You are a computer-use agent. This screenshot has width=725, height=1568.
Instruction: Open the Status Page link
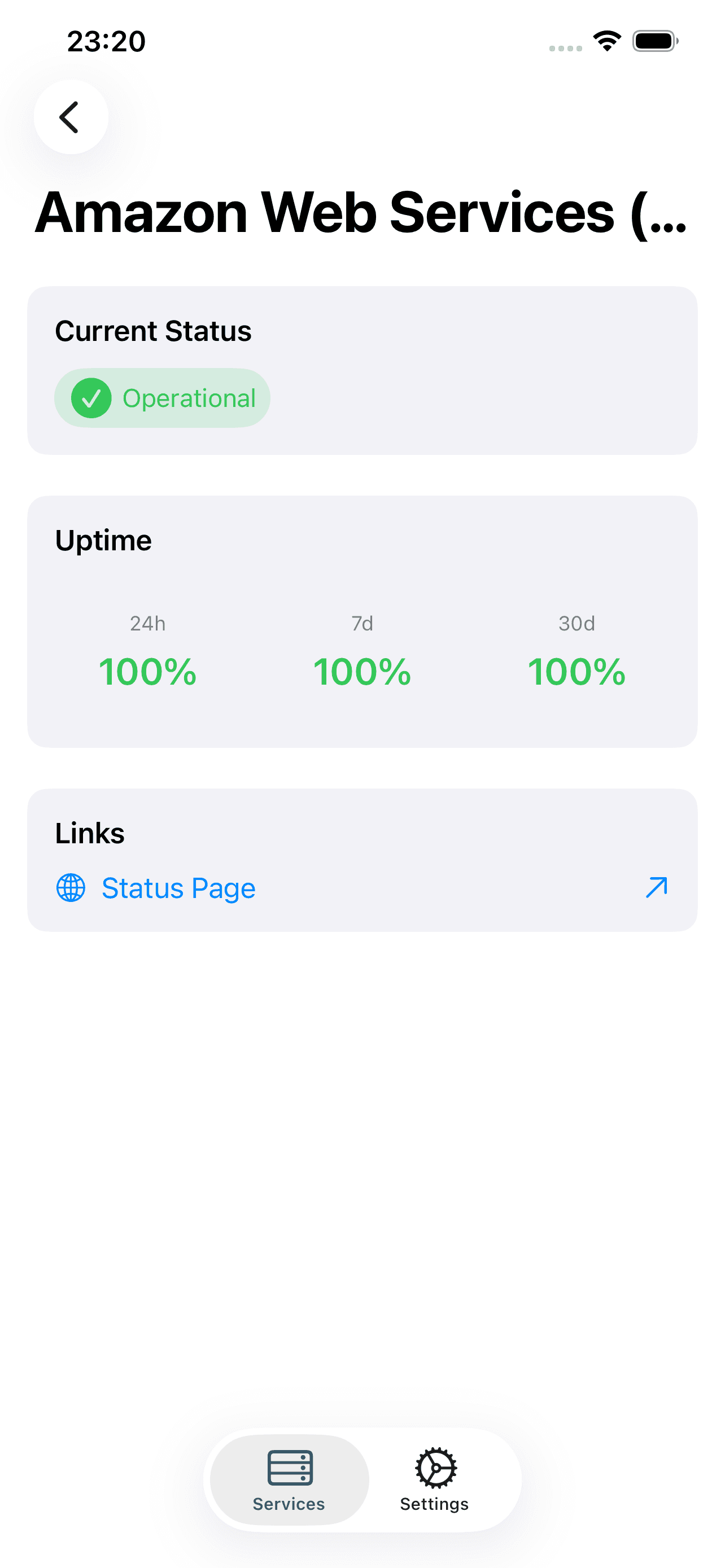pyautogui.click(x=178, y=887)
